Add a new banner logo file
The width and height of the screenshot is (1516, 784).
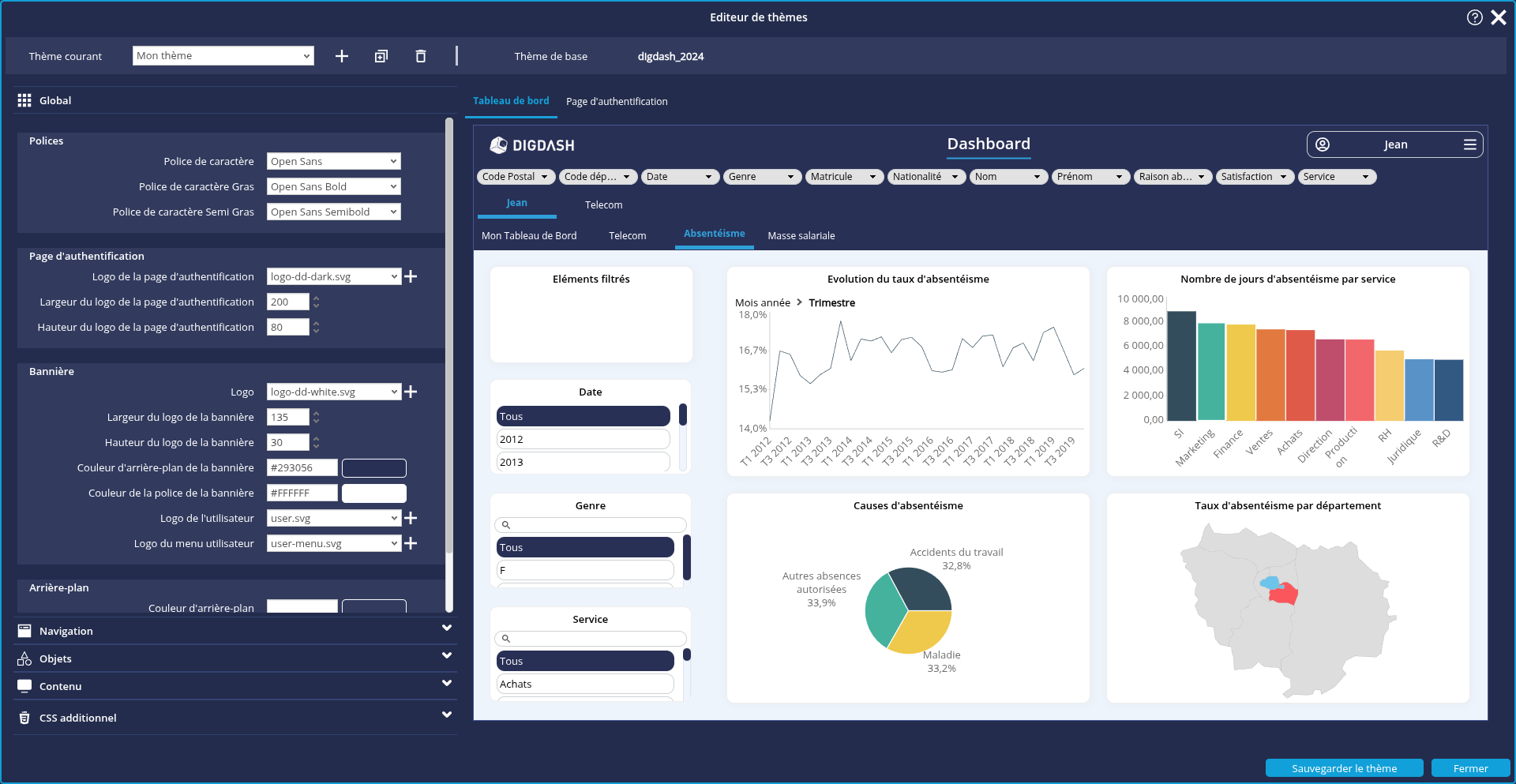point(411,392)
